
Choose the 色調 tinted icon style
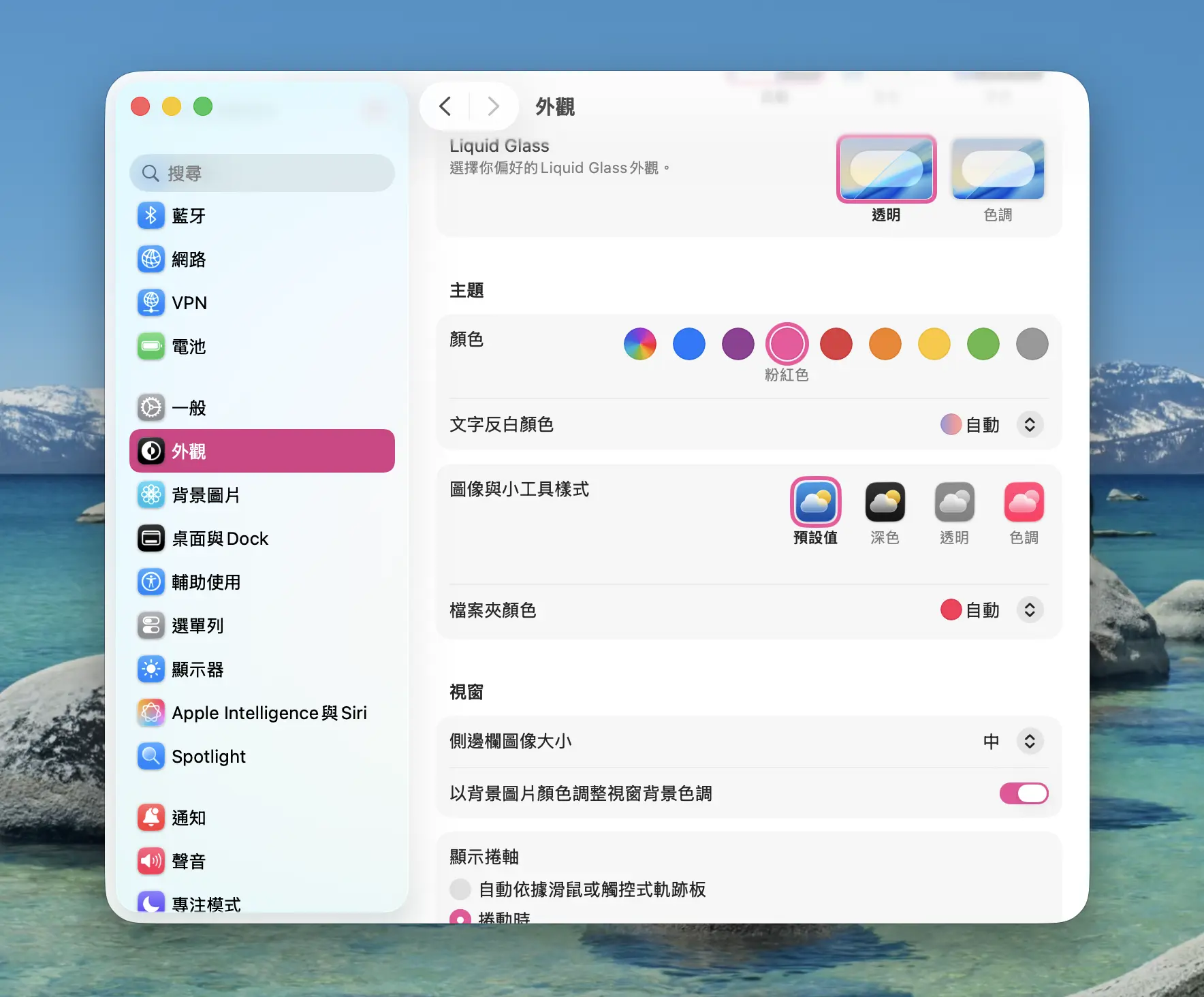click(x=1024, y=503)
